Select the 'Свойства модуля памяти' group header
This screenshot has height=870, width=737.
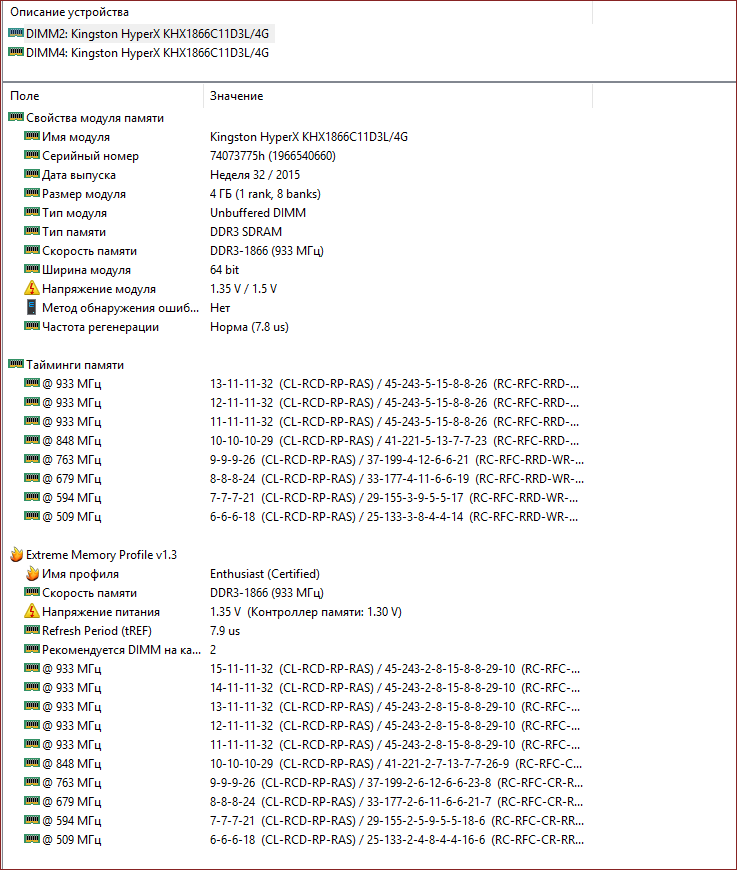click(x=95, y=118)
